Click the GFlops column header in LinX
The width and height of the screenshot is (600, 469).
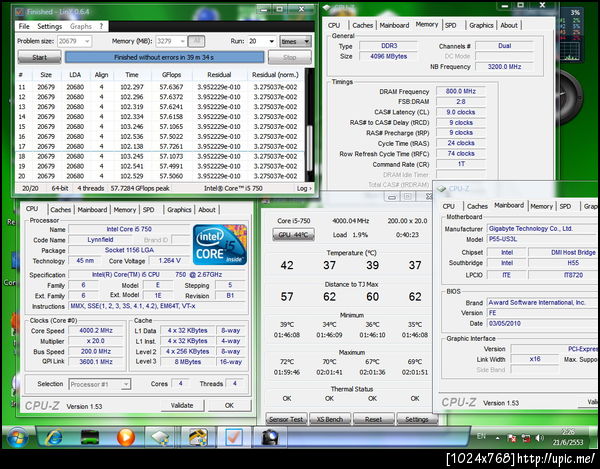tap(171, 75)
